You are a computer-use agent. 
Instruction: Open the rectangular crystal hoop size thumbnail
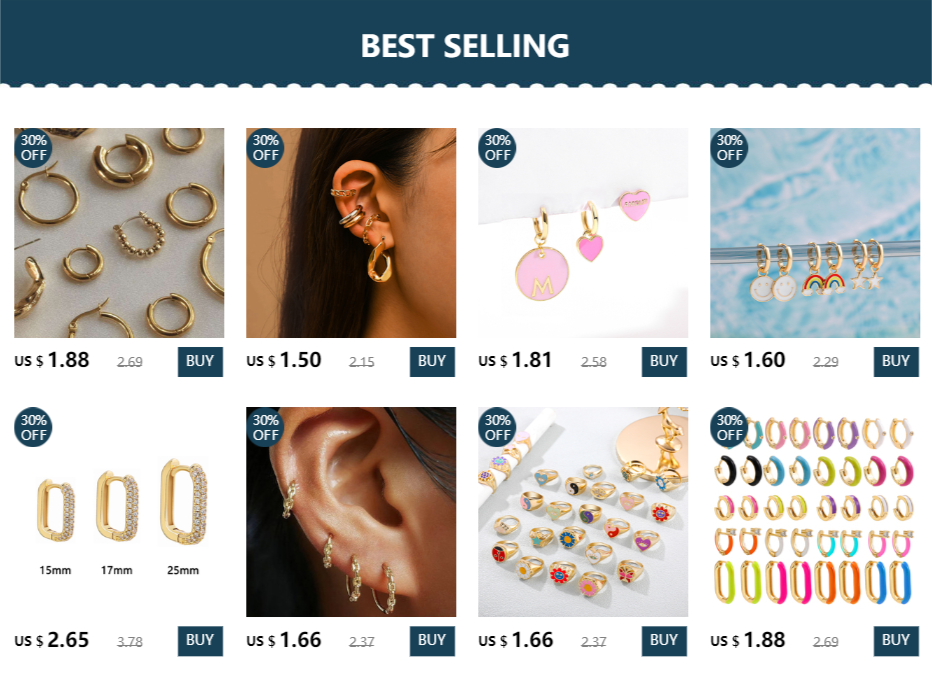pos(119,512)
